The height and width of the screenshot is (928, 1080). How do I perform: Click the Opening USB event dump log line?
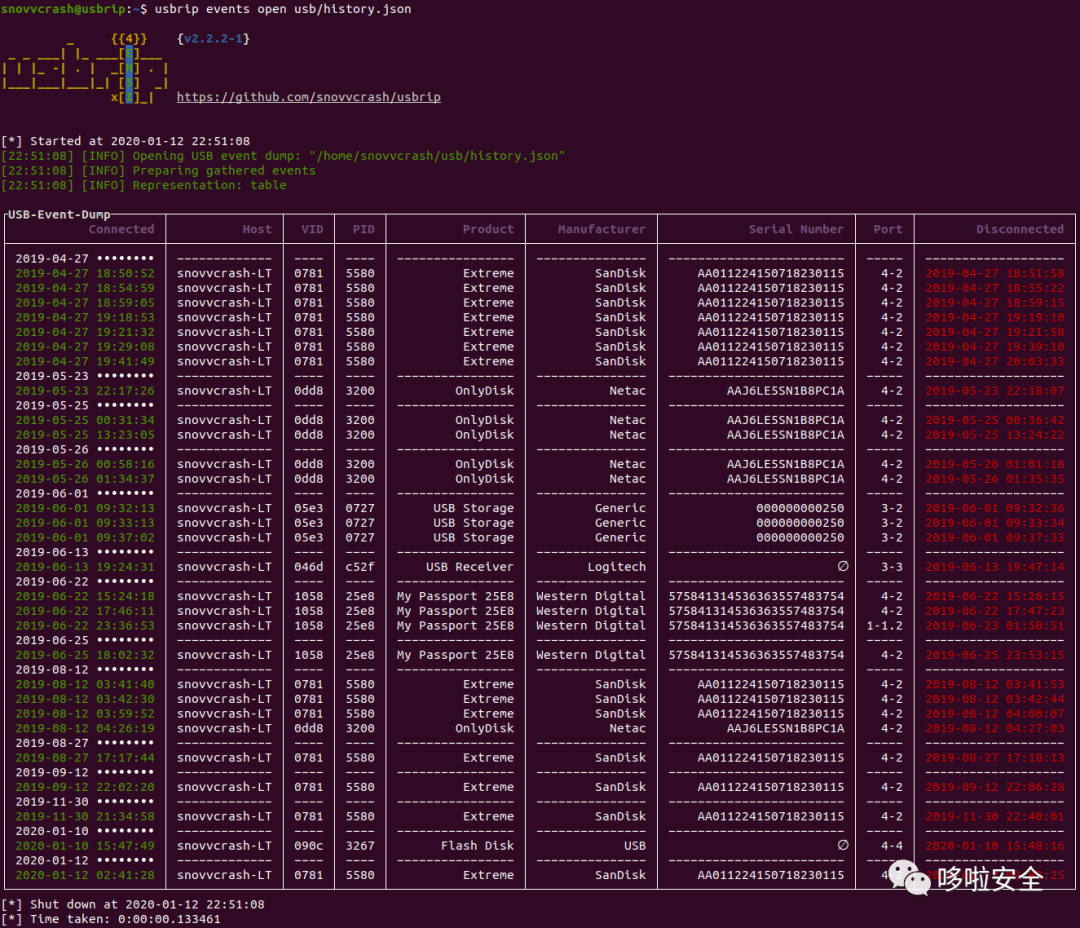[282, 156]
